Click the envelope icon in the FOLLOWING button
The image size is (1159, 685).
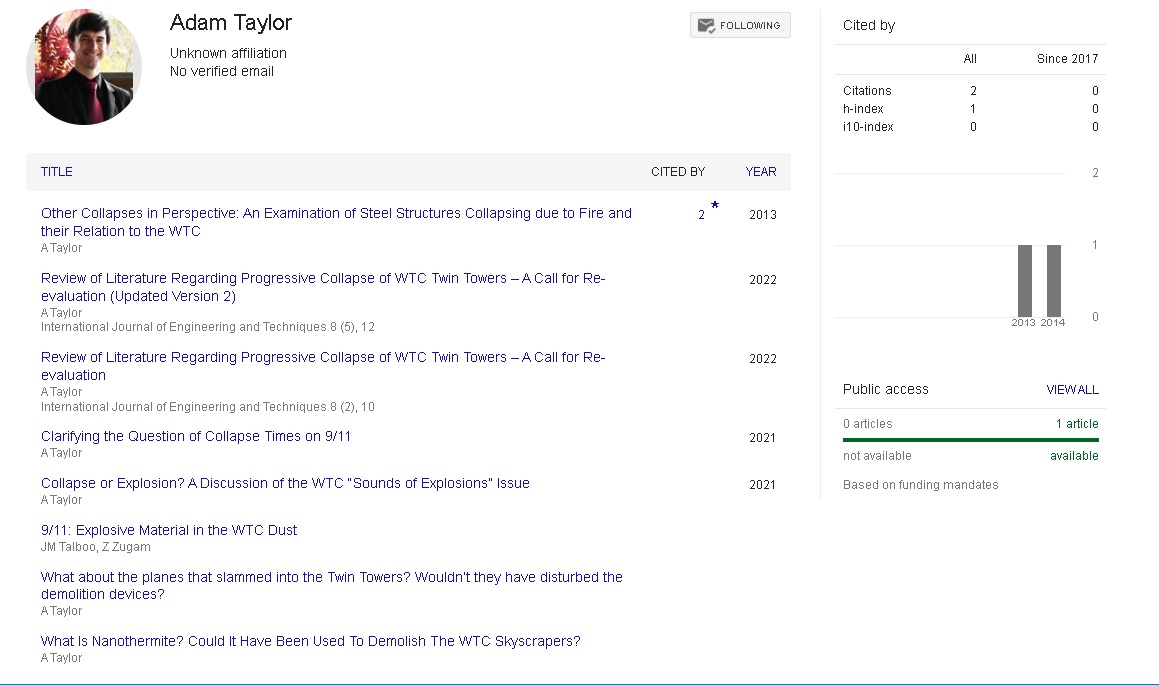coord(706,26)
